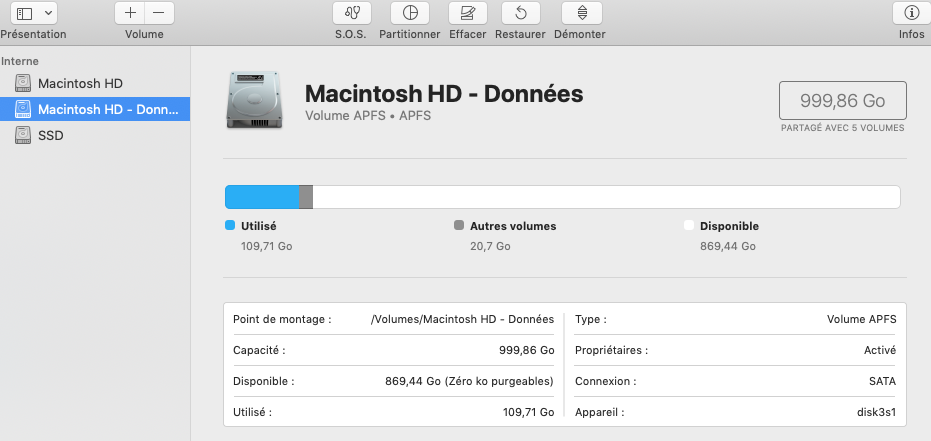Select the SSD volume in sidebar

[x=95, y=135]
